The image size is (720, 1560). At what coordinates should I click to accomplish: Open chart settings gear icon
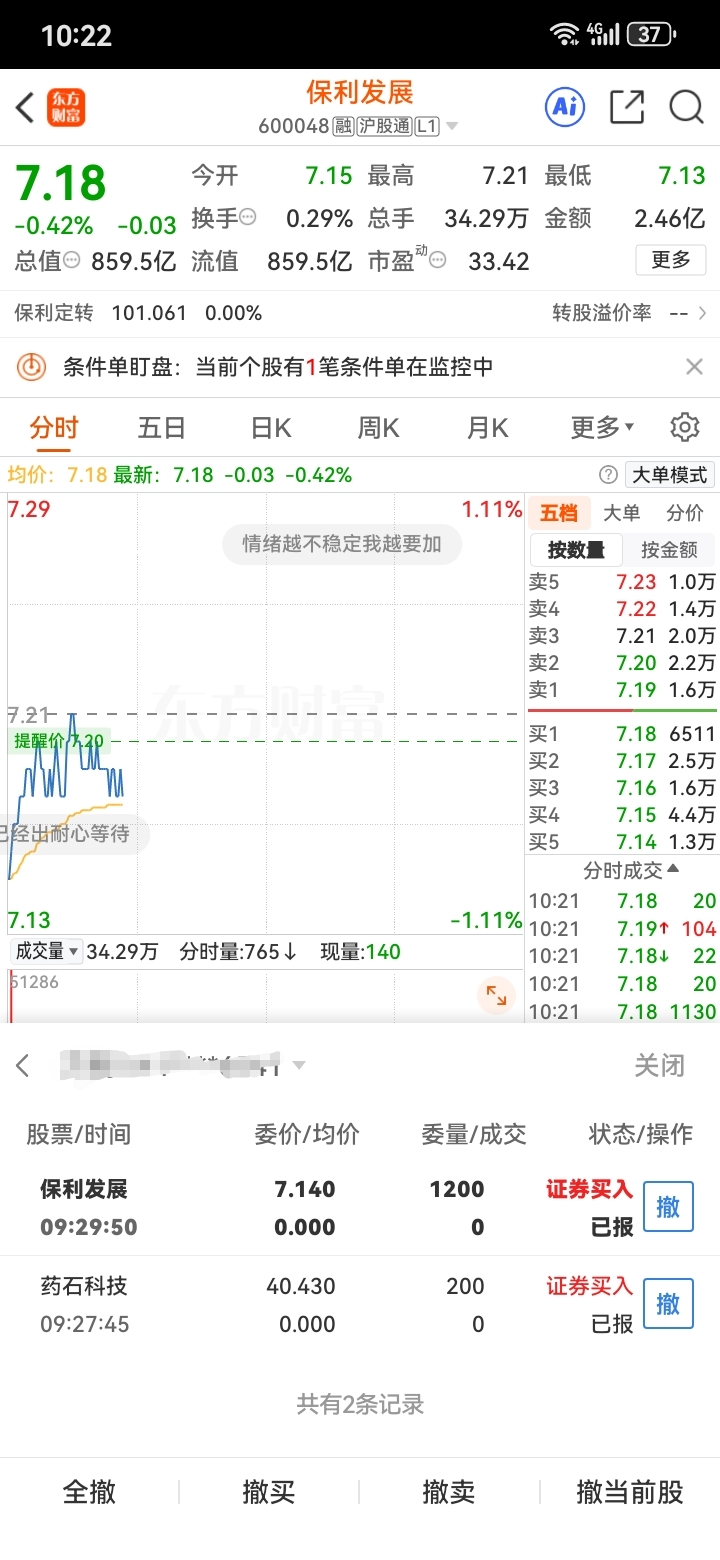coord(684,428)
